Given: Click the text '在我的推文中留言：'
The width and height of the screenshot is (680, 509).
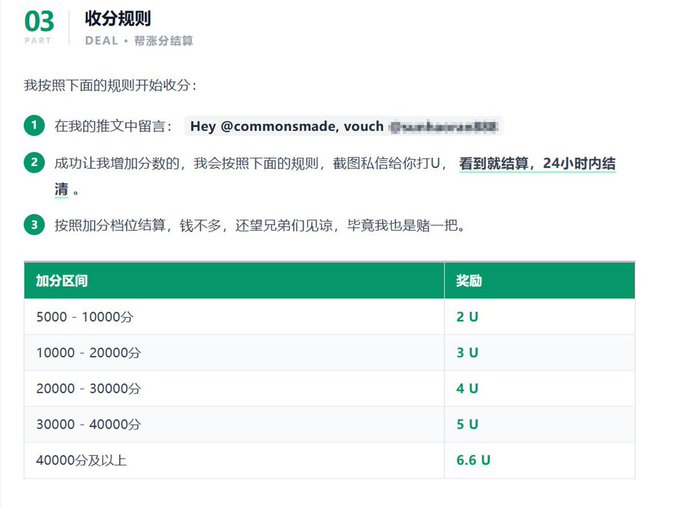Looking at the screenshot, I should [x=114, y=126].
